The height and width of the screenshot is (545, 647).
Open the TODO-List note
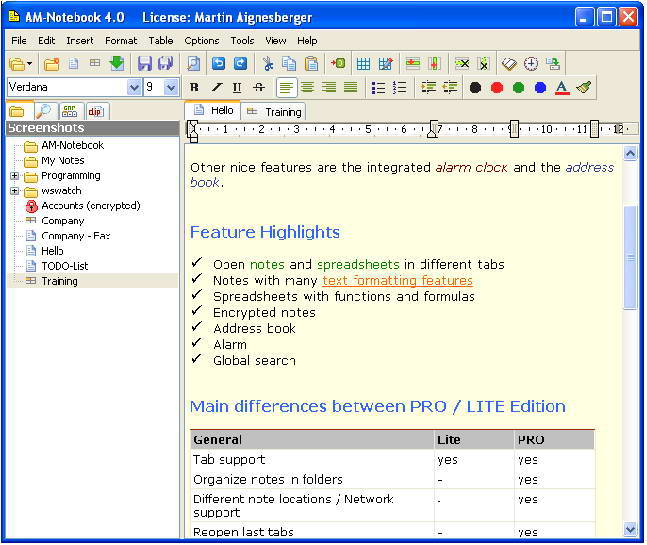[x=65, y=266]
